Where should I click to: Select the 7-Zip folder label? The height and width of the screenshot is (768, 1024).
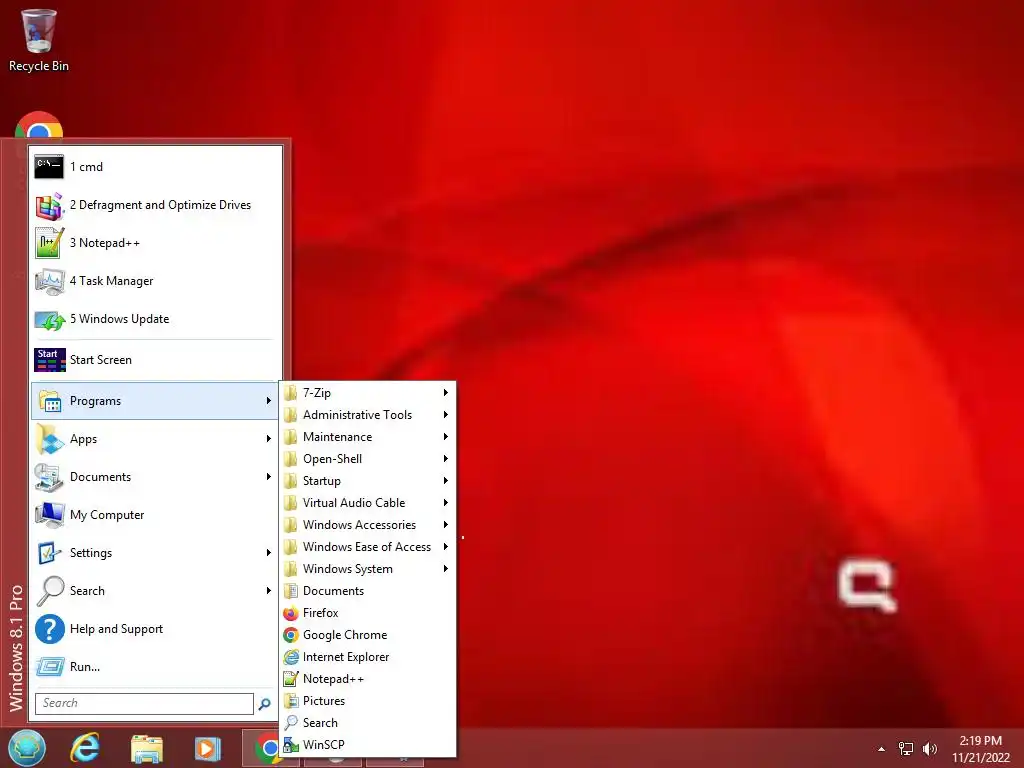(x=317, y=392)
